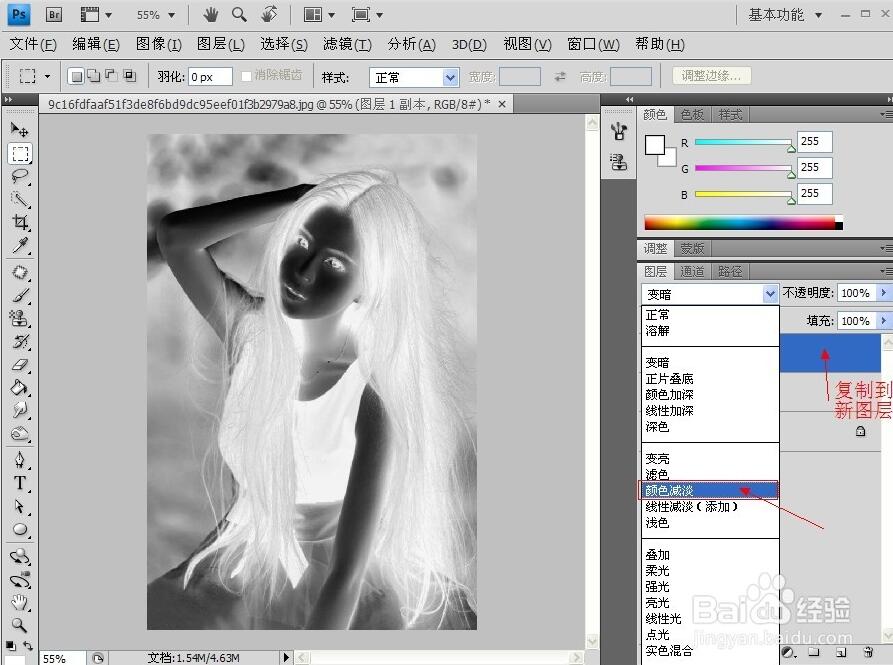This screenshot has width=893, height=665.
Task: Open the blend mode dropdown showing 变暗
Action: (x=710, y=294)
